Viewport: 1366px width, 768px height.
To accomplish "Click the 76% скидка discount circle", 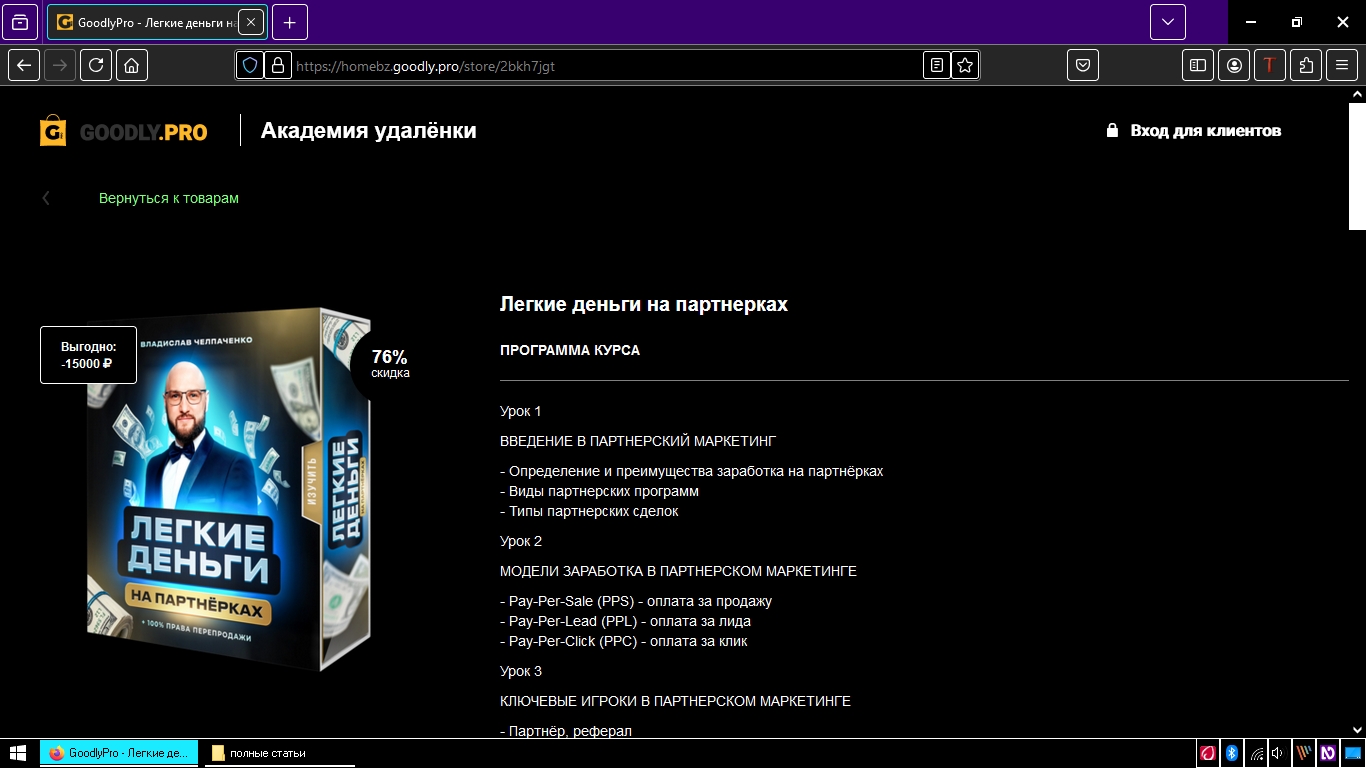I will pyautogui.click(x=389, y=363).
